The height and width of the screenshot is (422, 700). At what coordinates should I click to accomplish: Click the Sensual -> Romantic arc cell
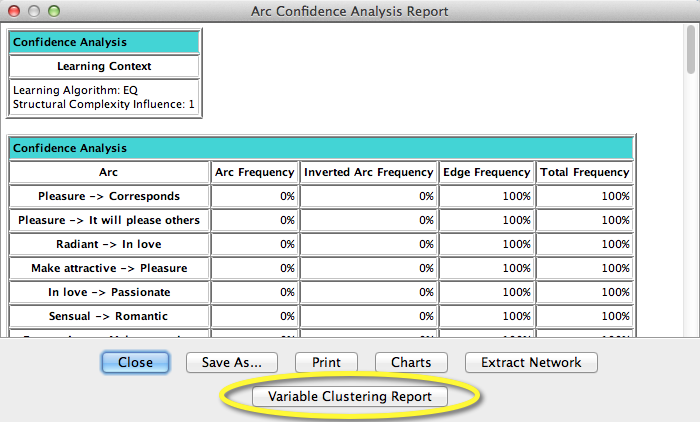coord(109,316)
